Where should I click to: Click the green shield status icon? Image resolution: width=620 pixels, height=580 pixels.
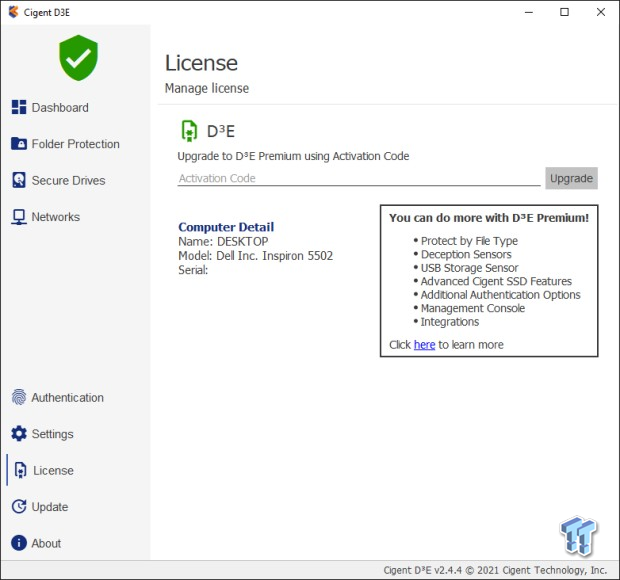78,58
